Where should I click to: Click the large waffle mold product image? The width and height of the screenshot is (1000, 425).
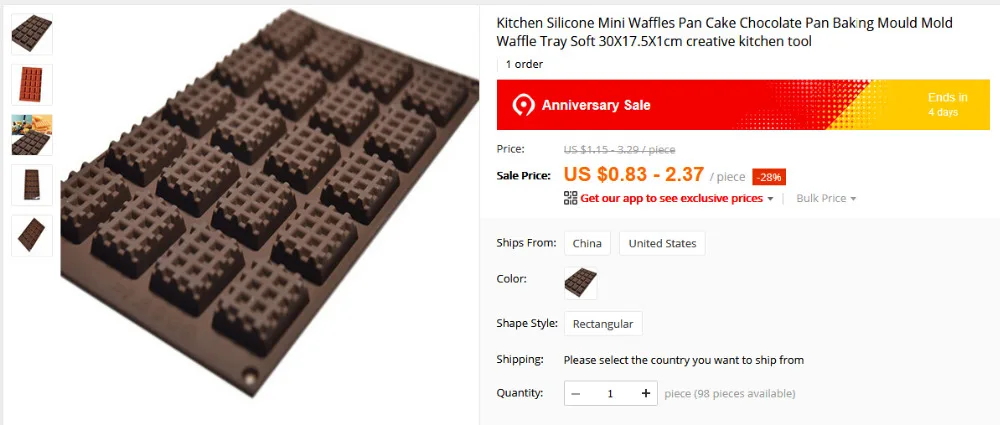click(x=270, y=204)
